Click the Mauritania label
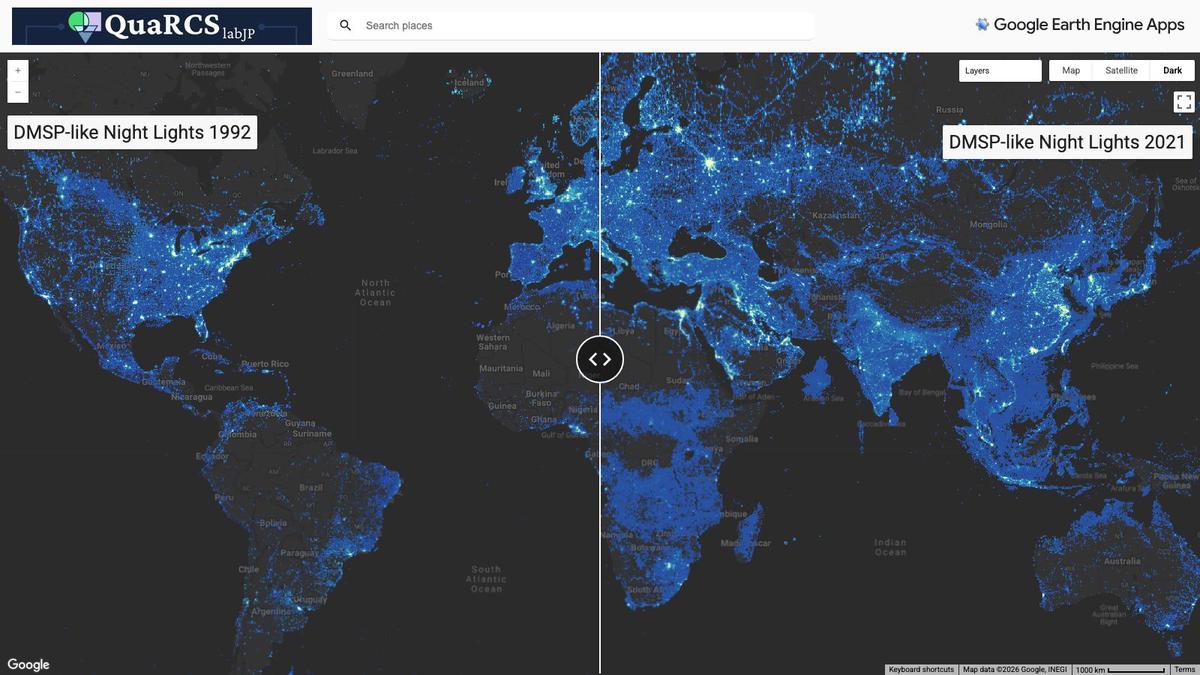Image resolution: width=1200 pixels, height=675 pixels. pyautogui.click(x=501, y=368)
